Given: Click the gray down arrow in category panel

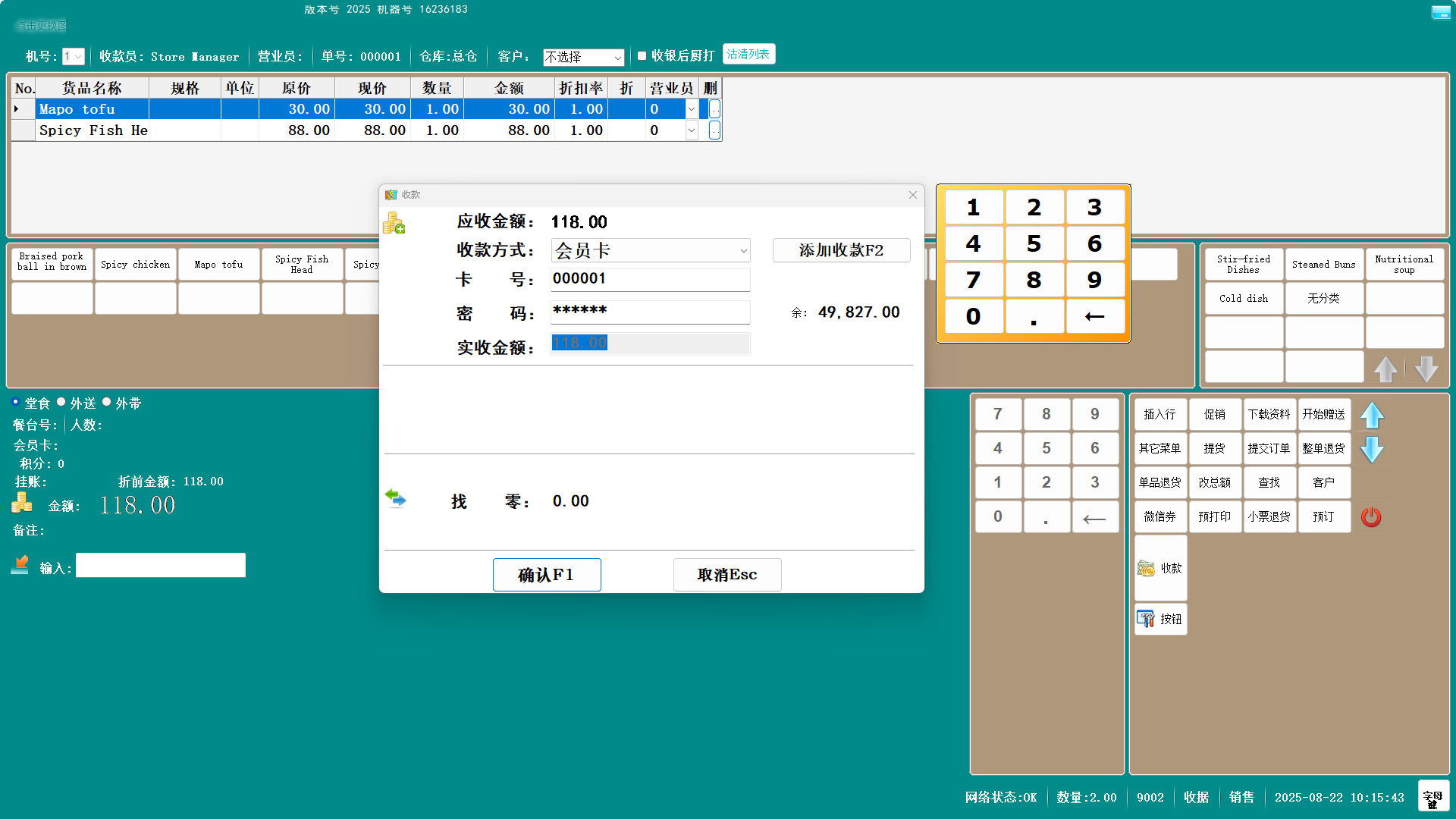Looking at the screenshot, I should tap(1426, 369).
